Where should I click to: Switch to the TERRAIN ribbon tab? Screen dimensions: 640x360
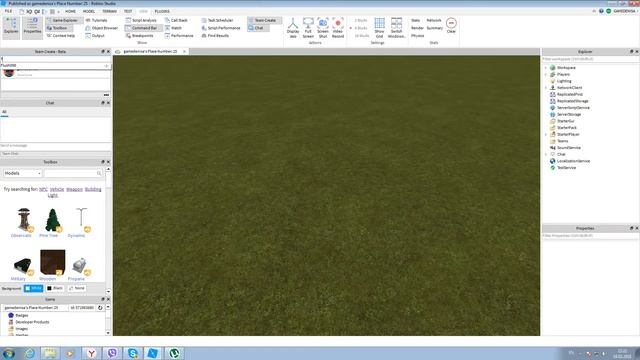(109, 11)
